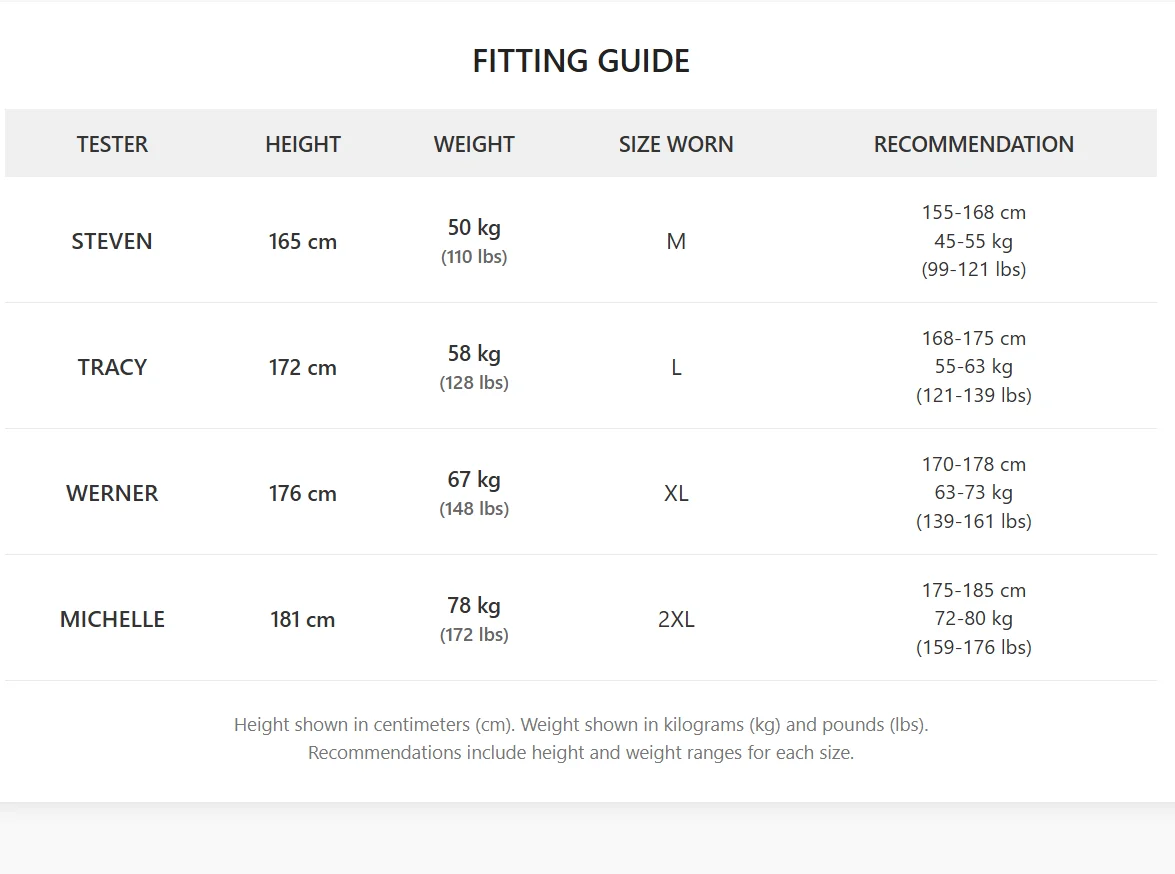Select tester name MICHELLE
The image size is (1175, 874).
click(x=112, y=619)
